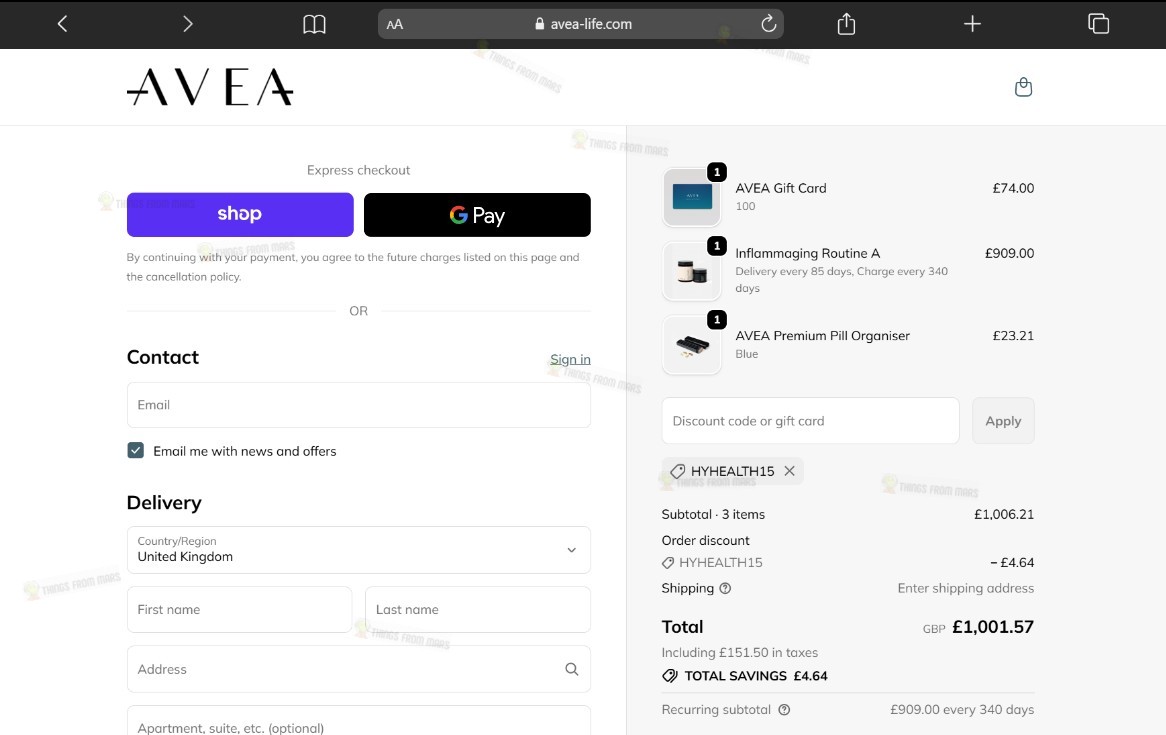Pay with Google Pay button
The image size is (1166, 735).
(x=477, y=214)
